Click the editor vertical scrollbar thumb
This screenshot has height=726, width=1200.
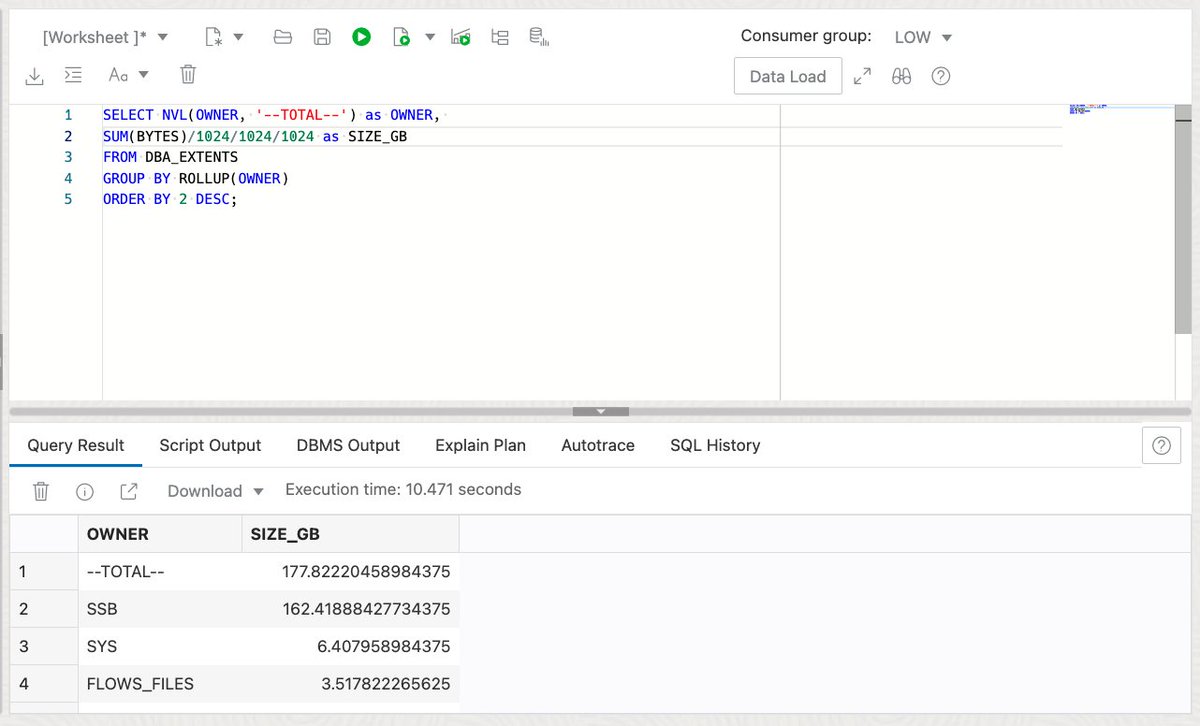1183,219
